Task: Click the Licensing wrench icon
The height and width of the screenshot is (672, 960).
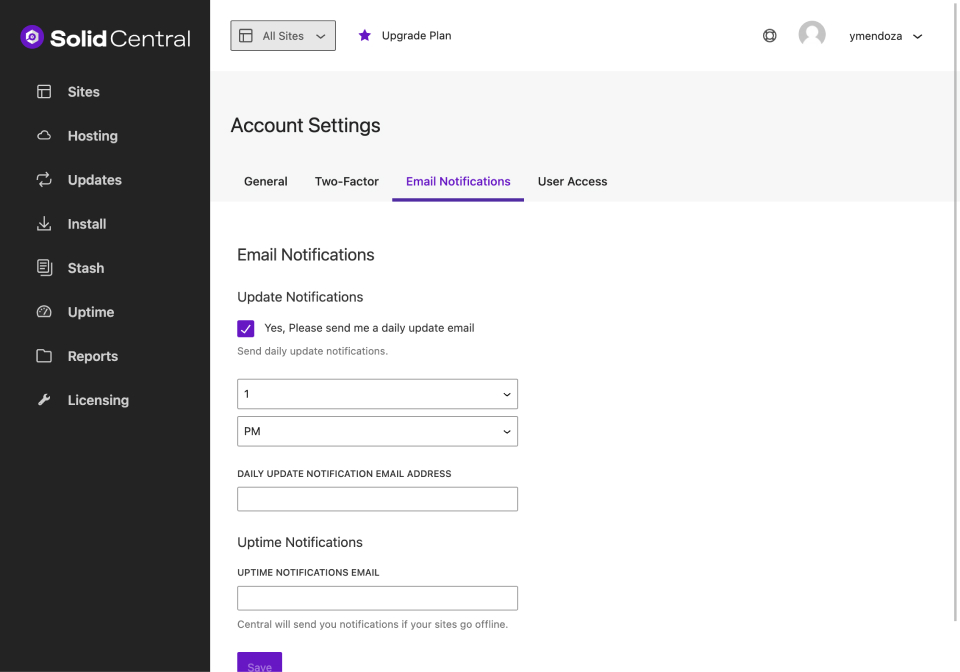Action: click(x=44, y=400)
